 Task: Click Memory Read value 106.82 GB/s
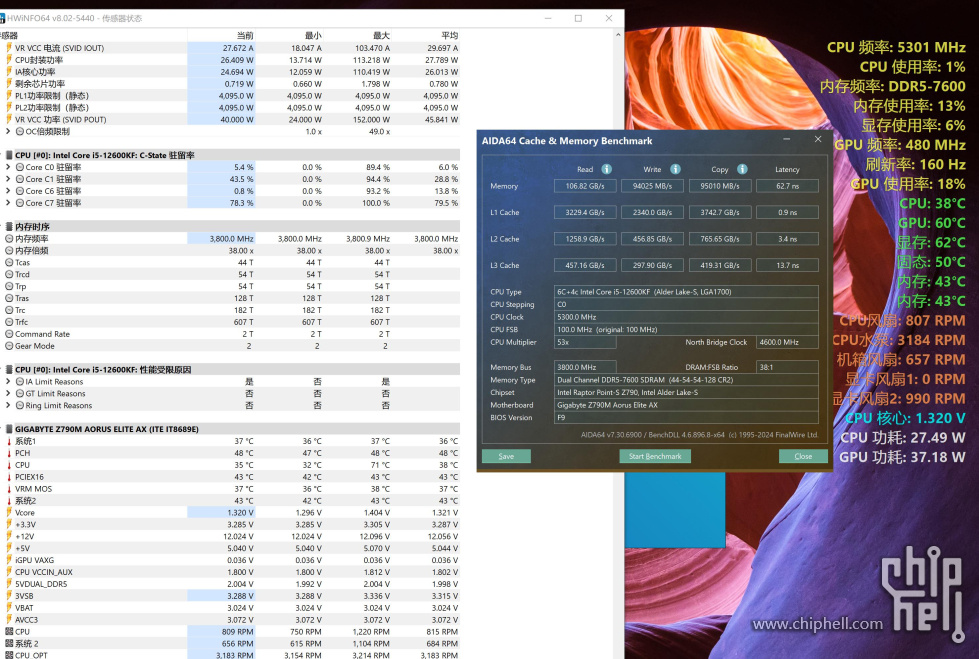pos(585,186)
